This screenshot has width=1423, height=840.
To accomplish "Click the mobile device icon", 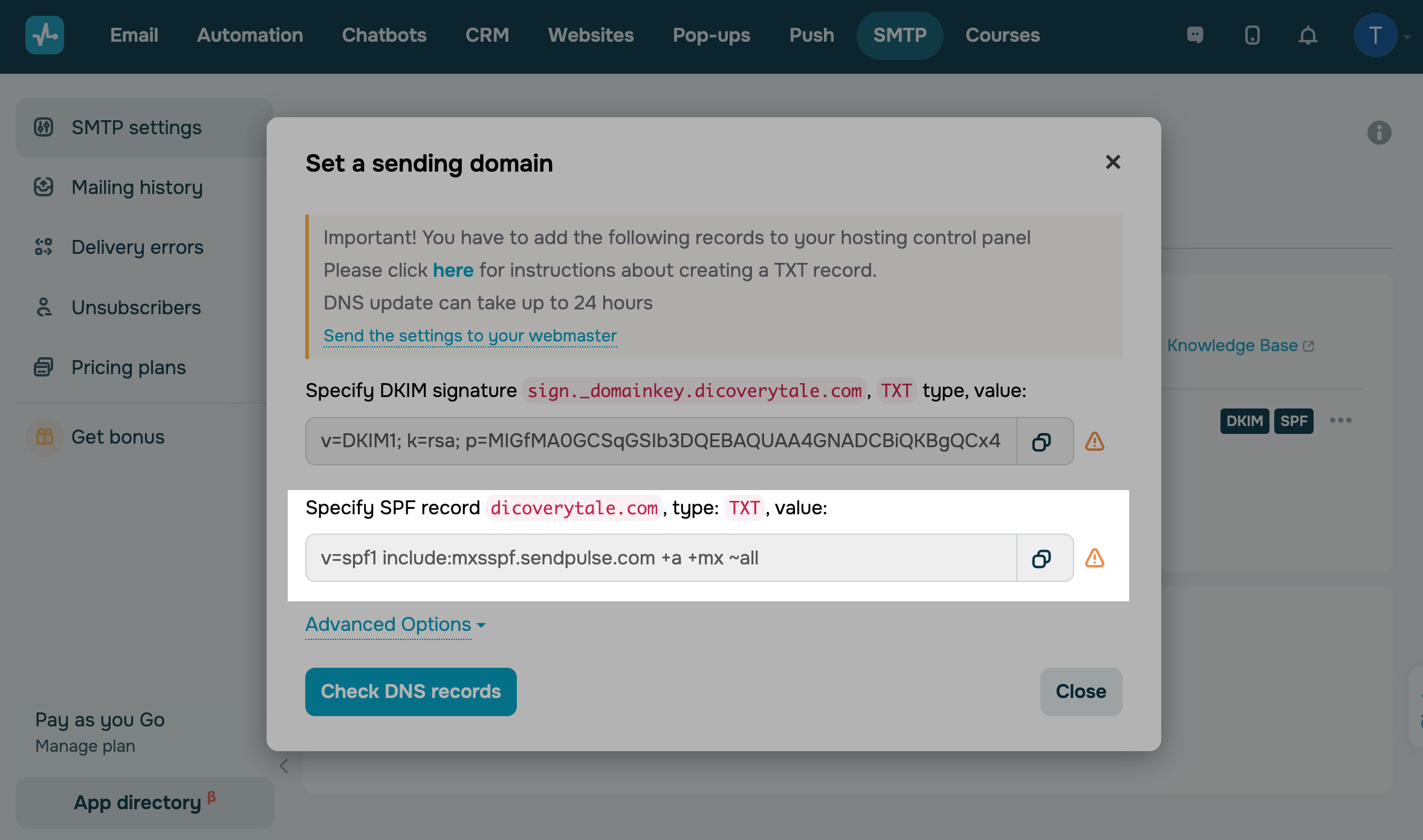I will point(1252,35).
